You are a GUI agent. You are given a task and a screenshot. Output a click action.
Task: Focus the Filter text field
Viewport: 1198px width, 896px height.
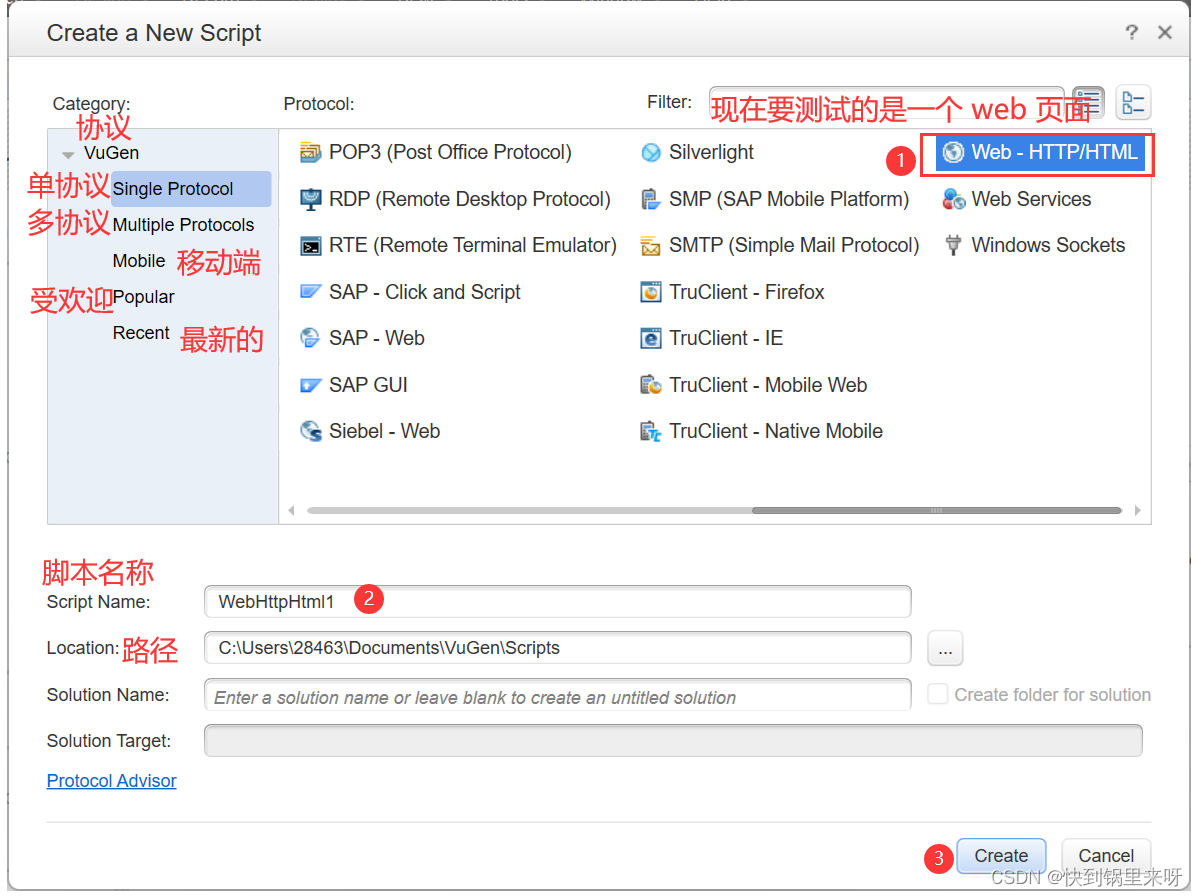886,102
